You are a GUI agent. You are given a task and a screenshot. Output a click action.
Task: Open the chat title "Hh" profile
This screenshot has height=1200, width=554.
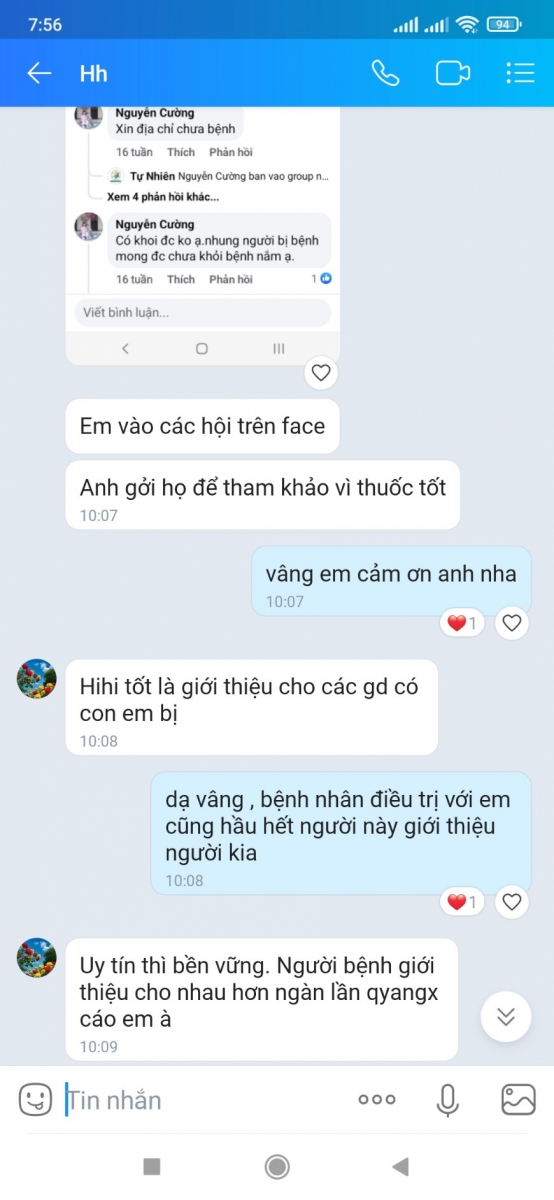[x=94, y=73]
